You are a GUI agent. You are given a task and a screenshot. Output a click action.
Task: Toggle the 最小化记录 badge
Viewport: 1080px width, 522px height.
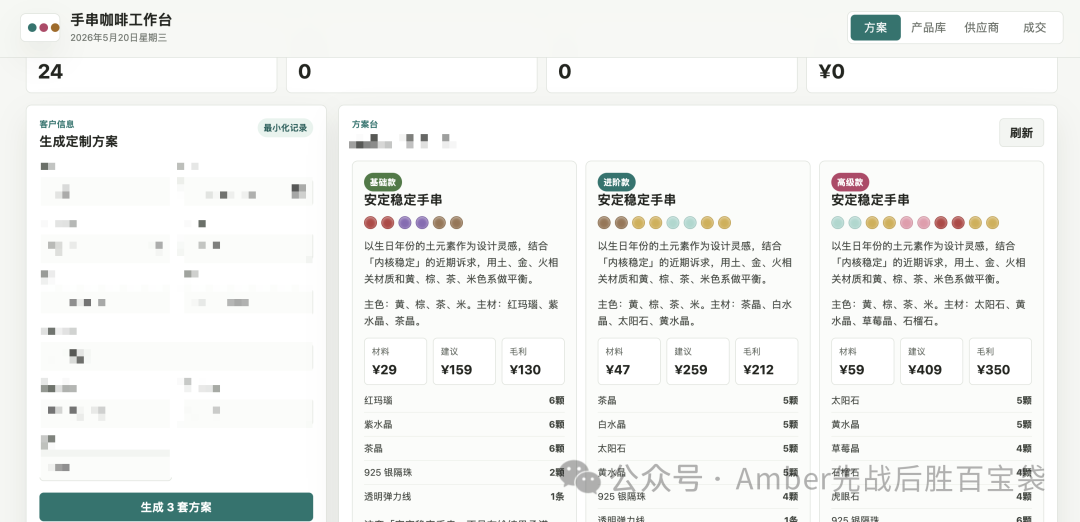(x=285, y=127)
